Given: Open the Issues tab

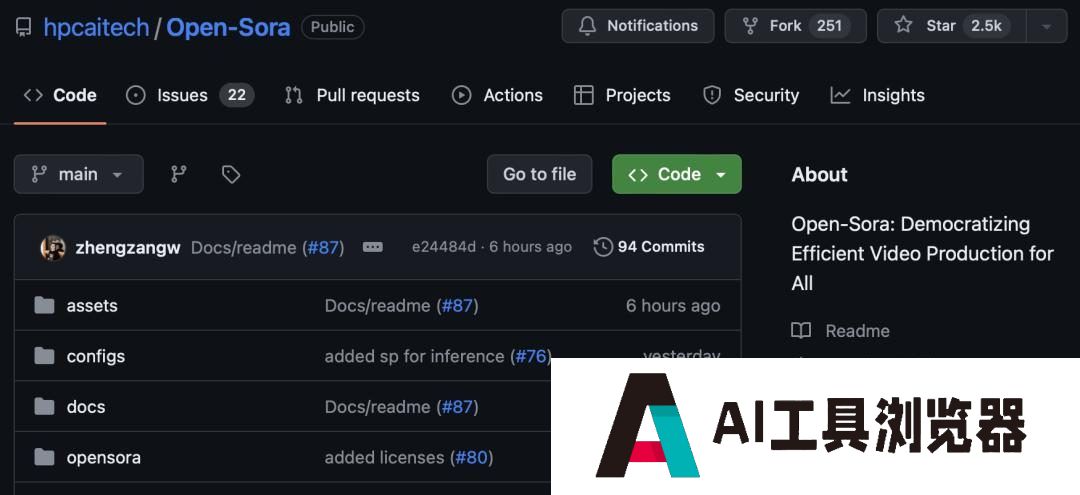Looking at the screenshot, I should pyautogui.click(x=189, y=95).
